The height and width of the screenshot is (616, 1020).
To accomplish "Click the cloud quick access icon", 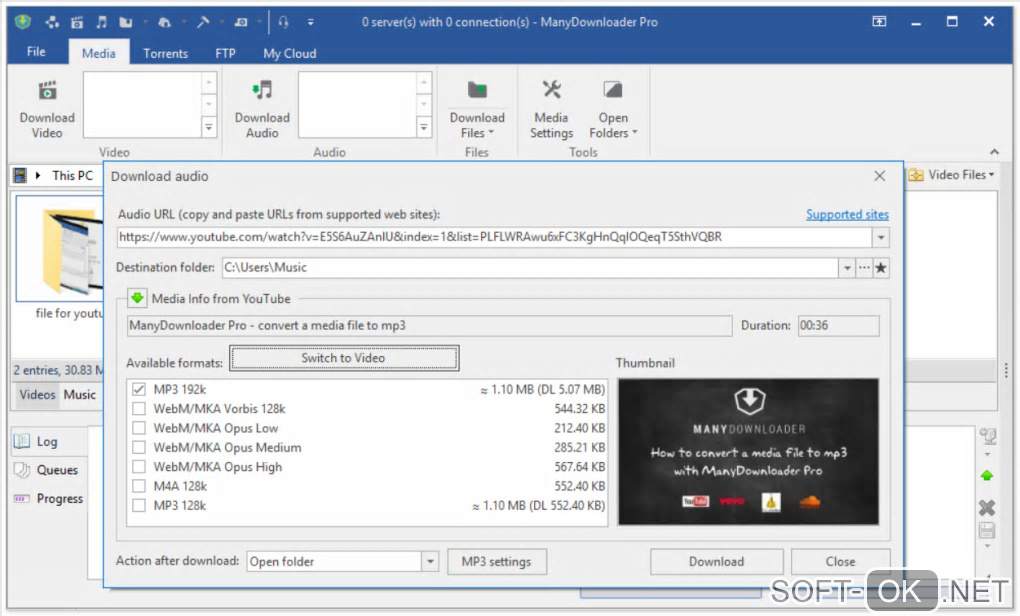I will coord(165,22).
